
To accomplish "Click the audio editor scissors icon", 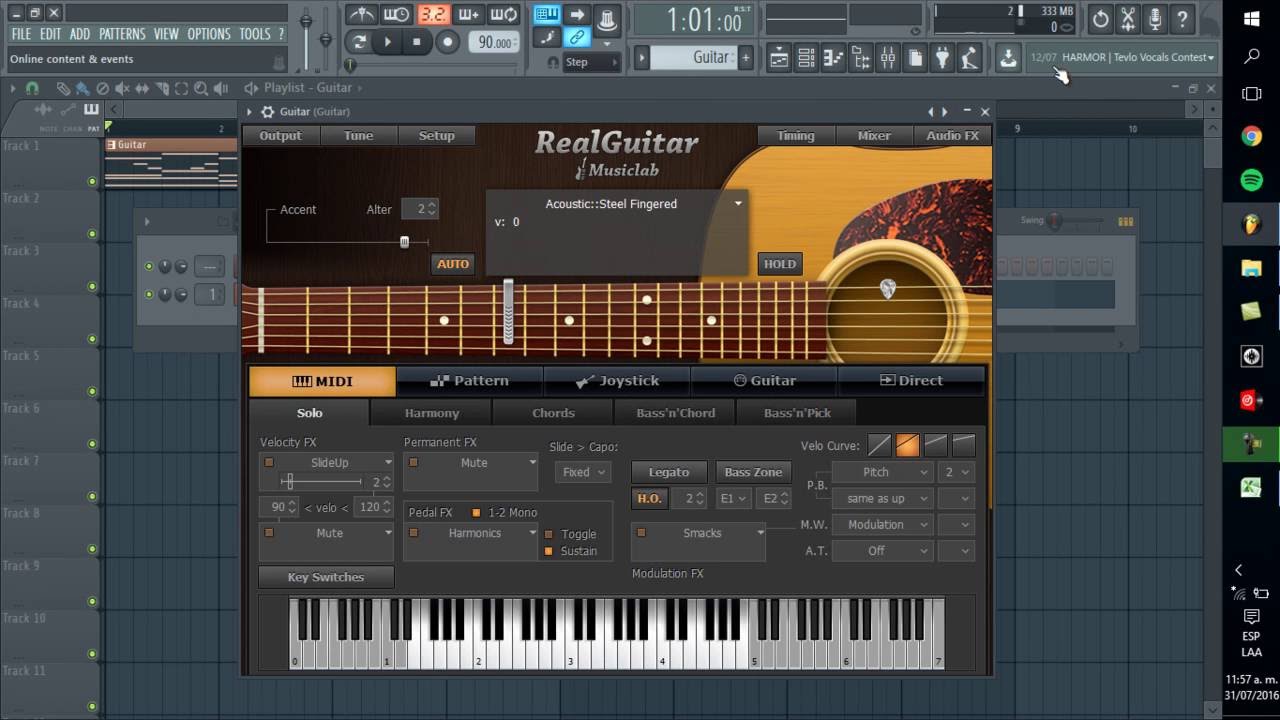I will [1128, 18].
